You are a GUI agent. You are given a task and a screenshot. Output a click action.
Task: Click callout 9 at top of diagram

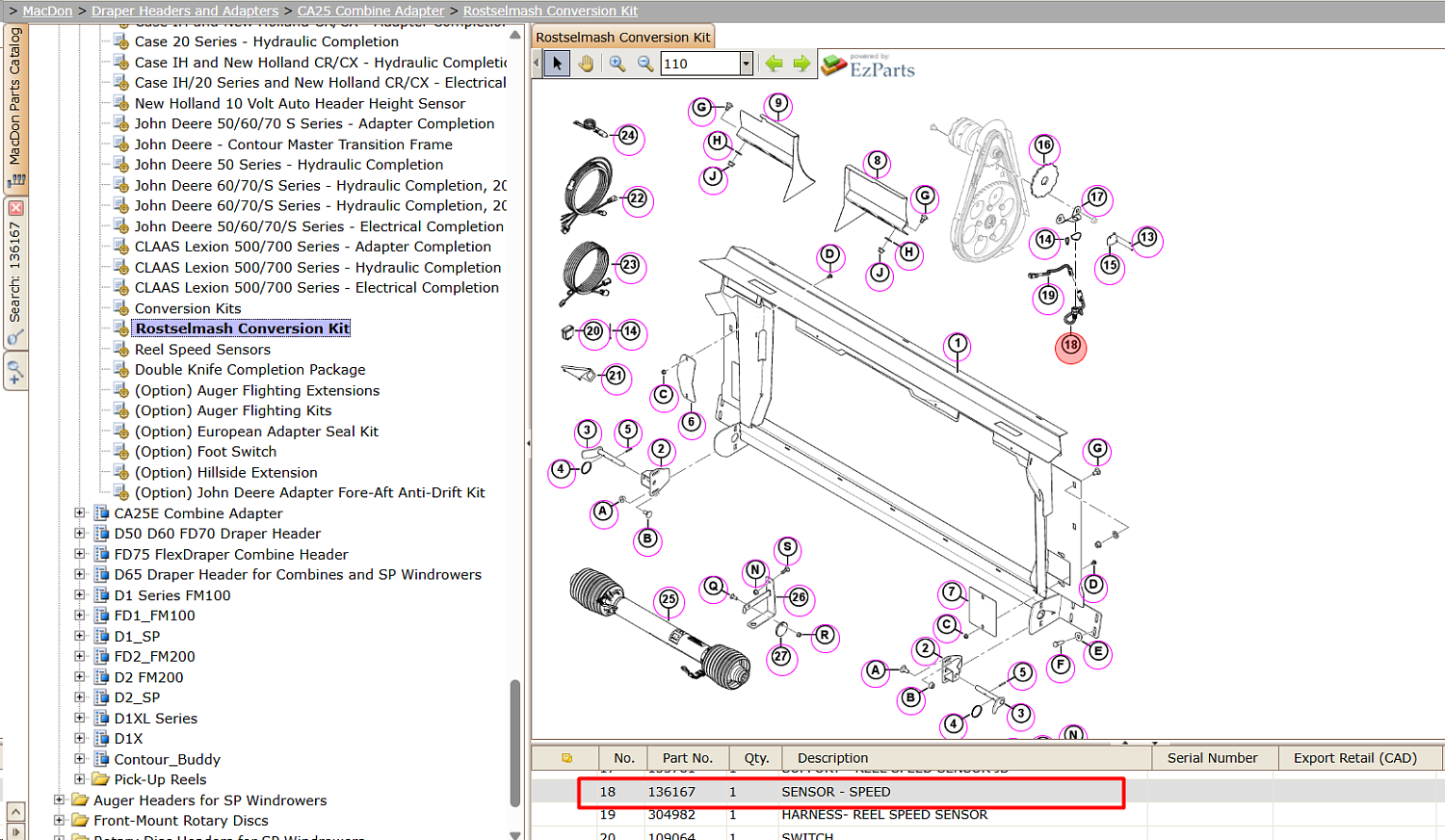tap(778, 104)
